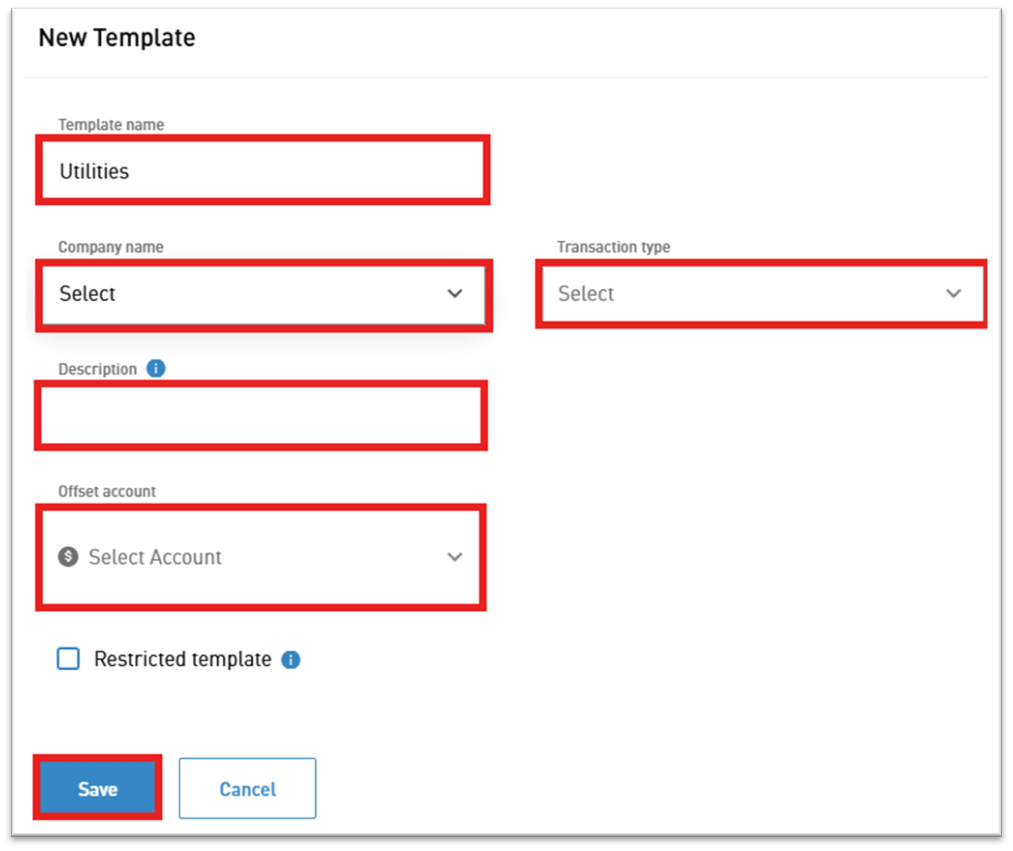Screen dimensions: 1013x851
Task: Enable the Restricted template checkbox
Action: [x=68, y=658]
